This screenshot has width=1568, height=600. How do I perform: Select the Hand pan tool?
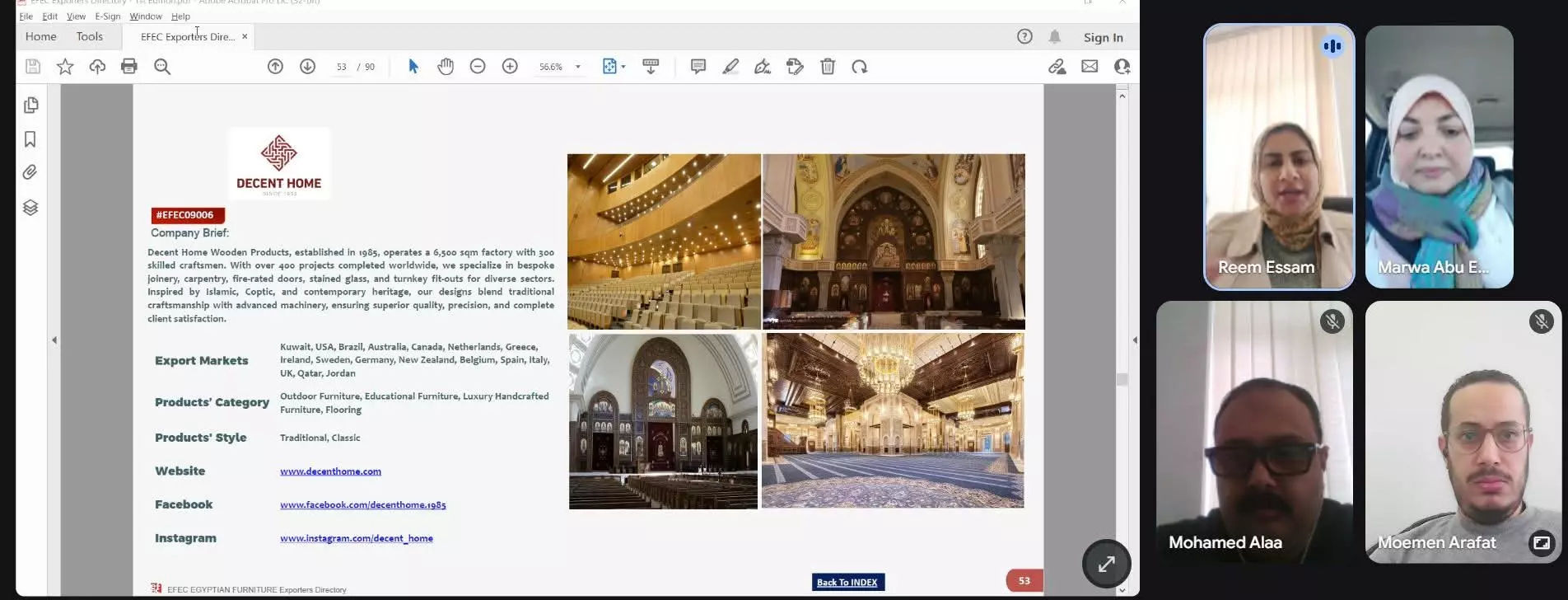[446, 67]
